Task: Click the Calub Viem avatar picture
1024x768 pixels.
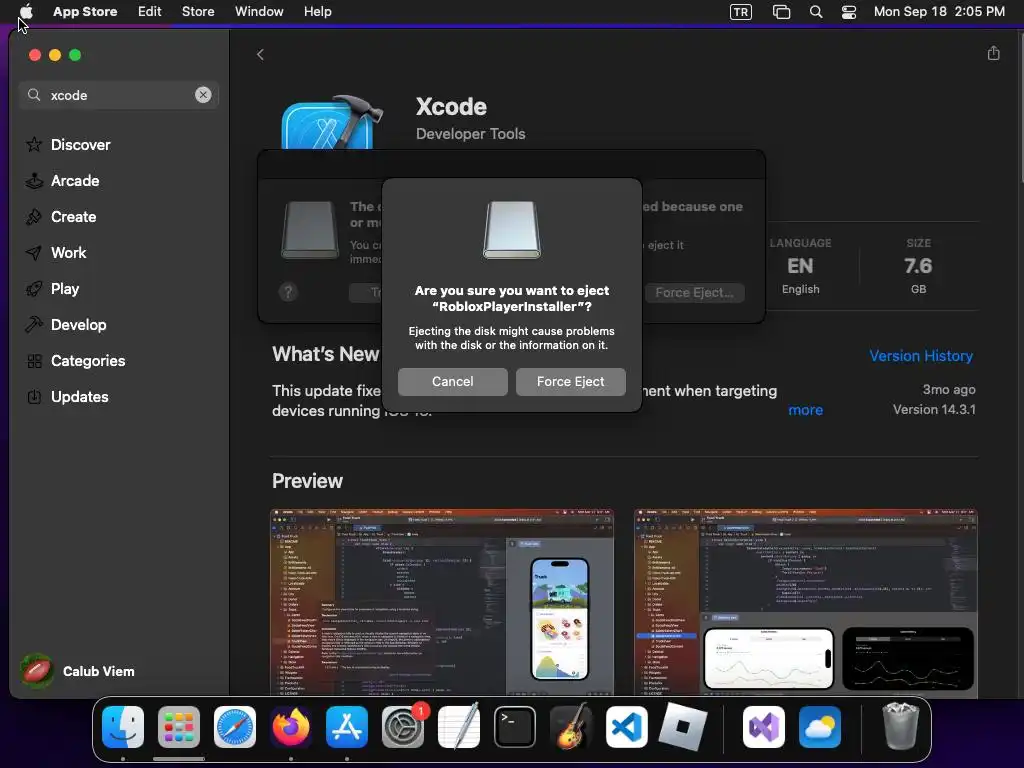Action: pyautogui.click(x=37, y=671)
